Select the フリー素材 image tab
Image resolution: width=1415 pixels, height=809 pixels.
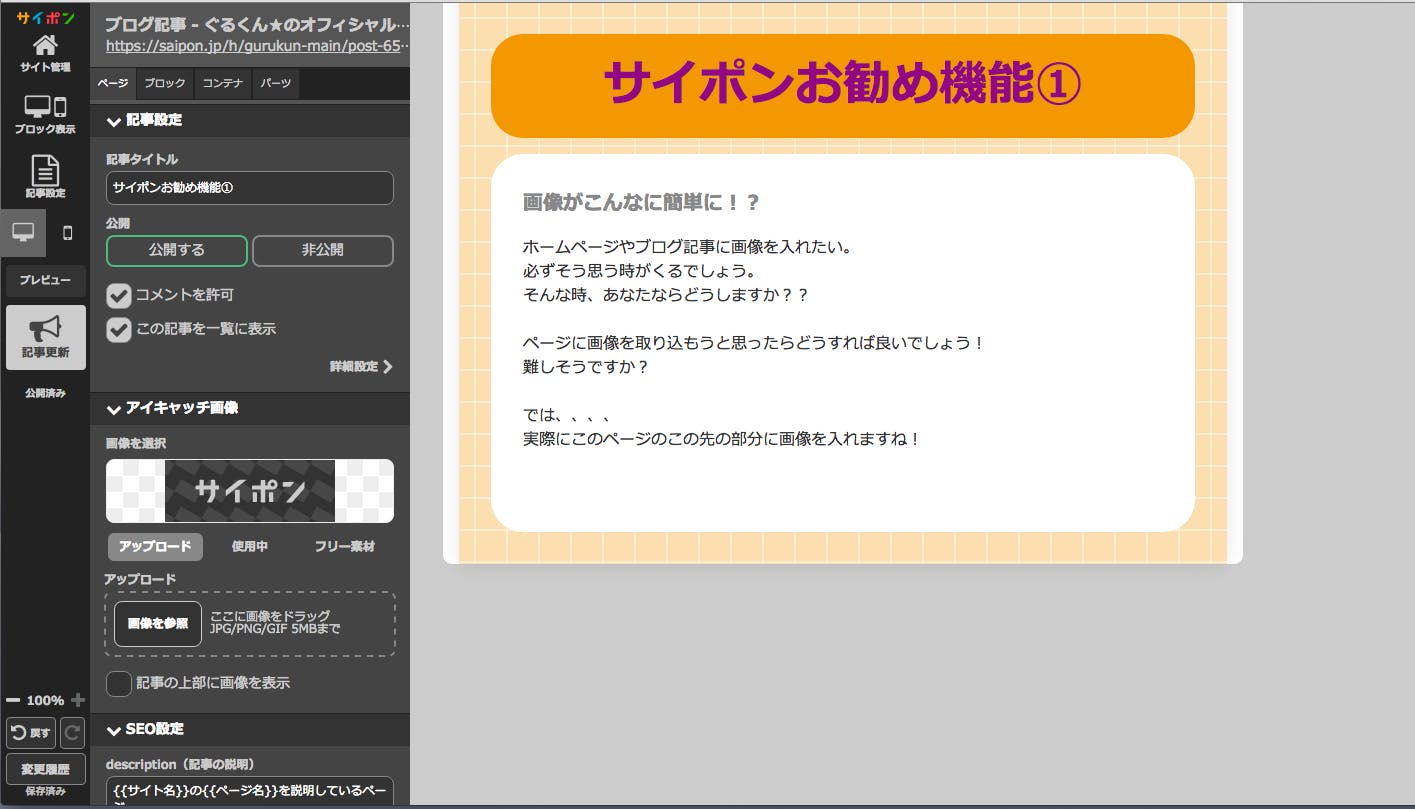345,547
